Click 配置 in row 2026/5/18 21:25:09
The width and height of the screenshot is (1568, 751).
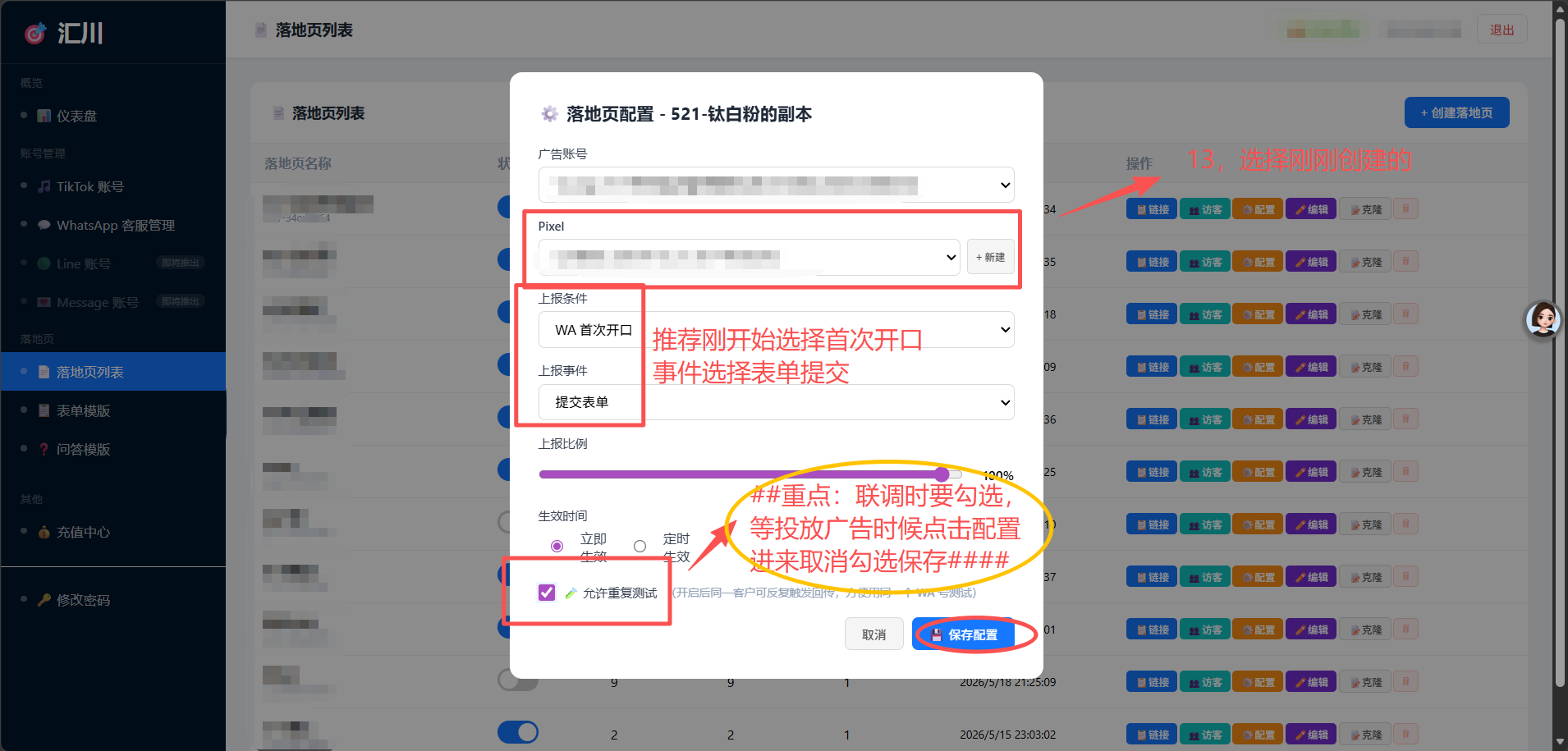point(1258,682)
